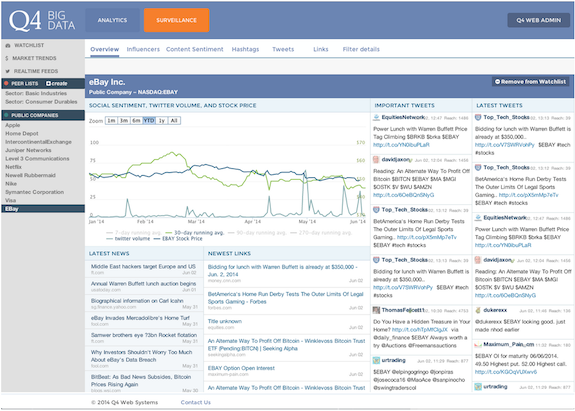Open news Samwer brothers eye Rocket flotation
This screenshot has width=575, height=411.
(144, 335)
